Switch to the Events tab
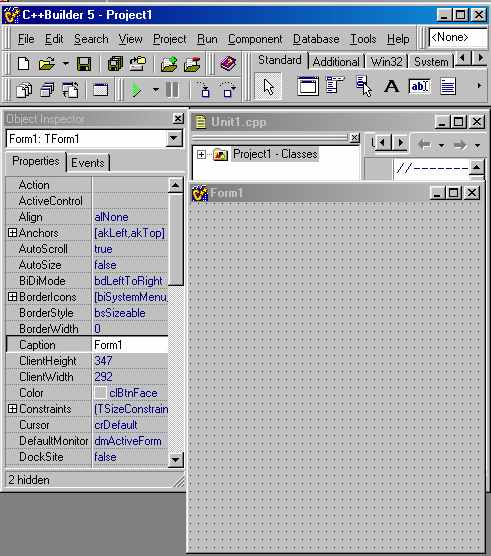This screenshot has height=556, width=491. [88, 163]
